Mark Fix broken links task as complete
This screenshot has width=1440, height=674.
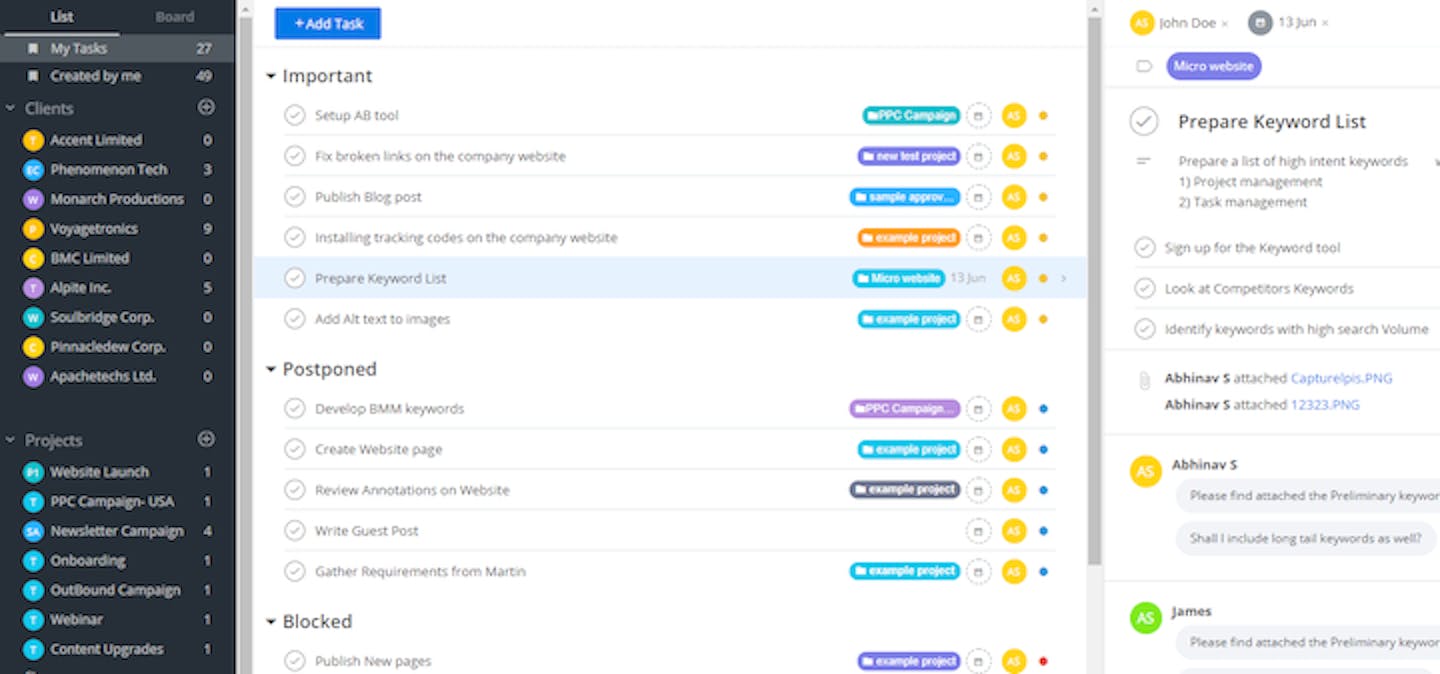coord(294,156)
